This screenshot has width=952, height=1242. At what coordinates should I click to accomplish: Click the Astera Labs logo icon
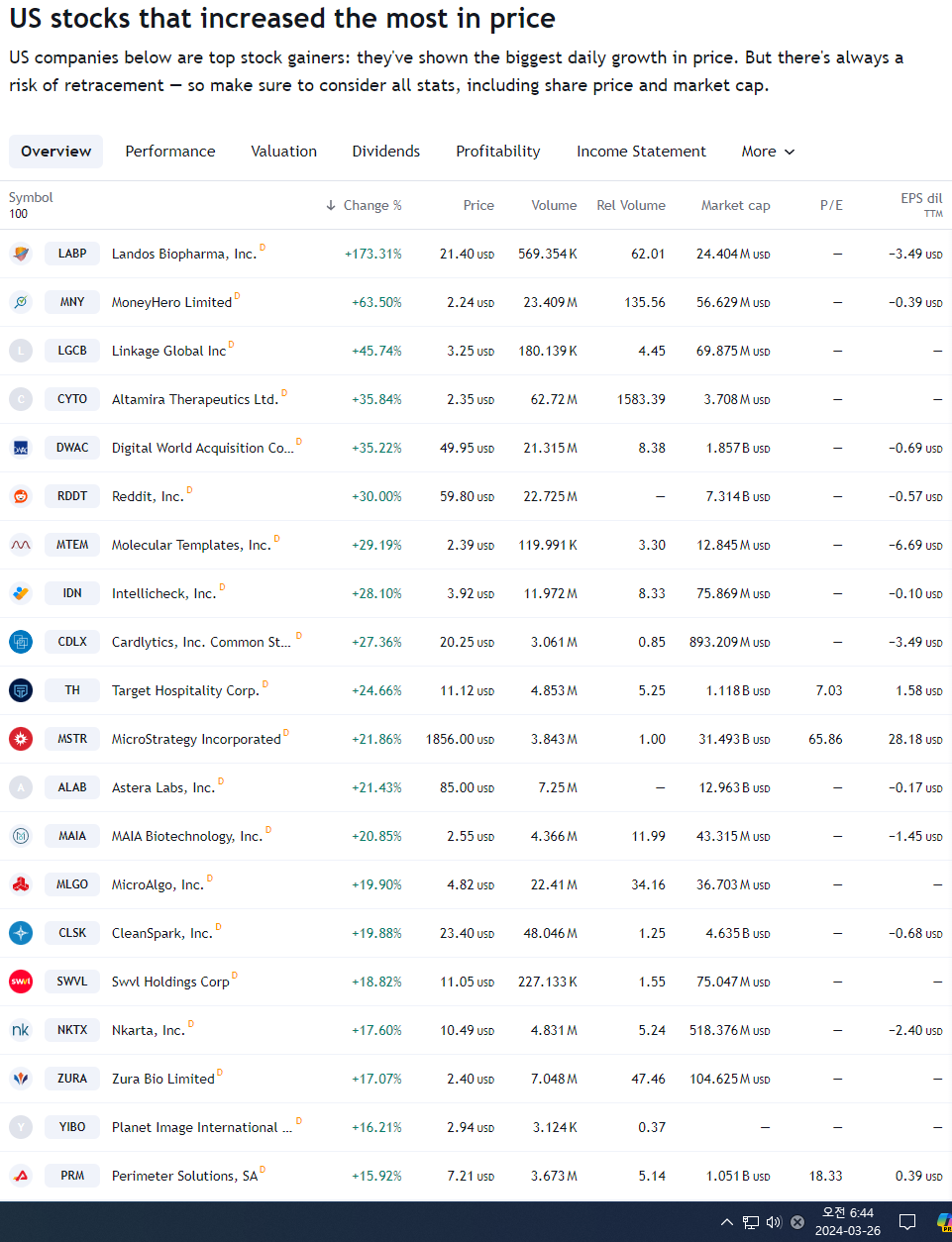tap(21, 787)
